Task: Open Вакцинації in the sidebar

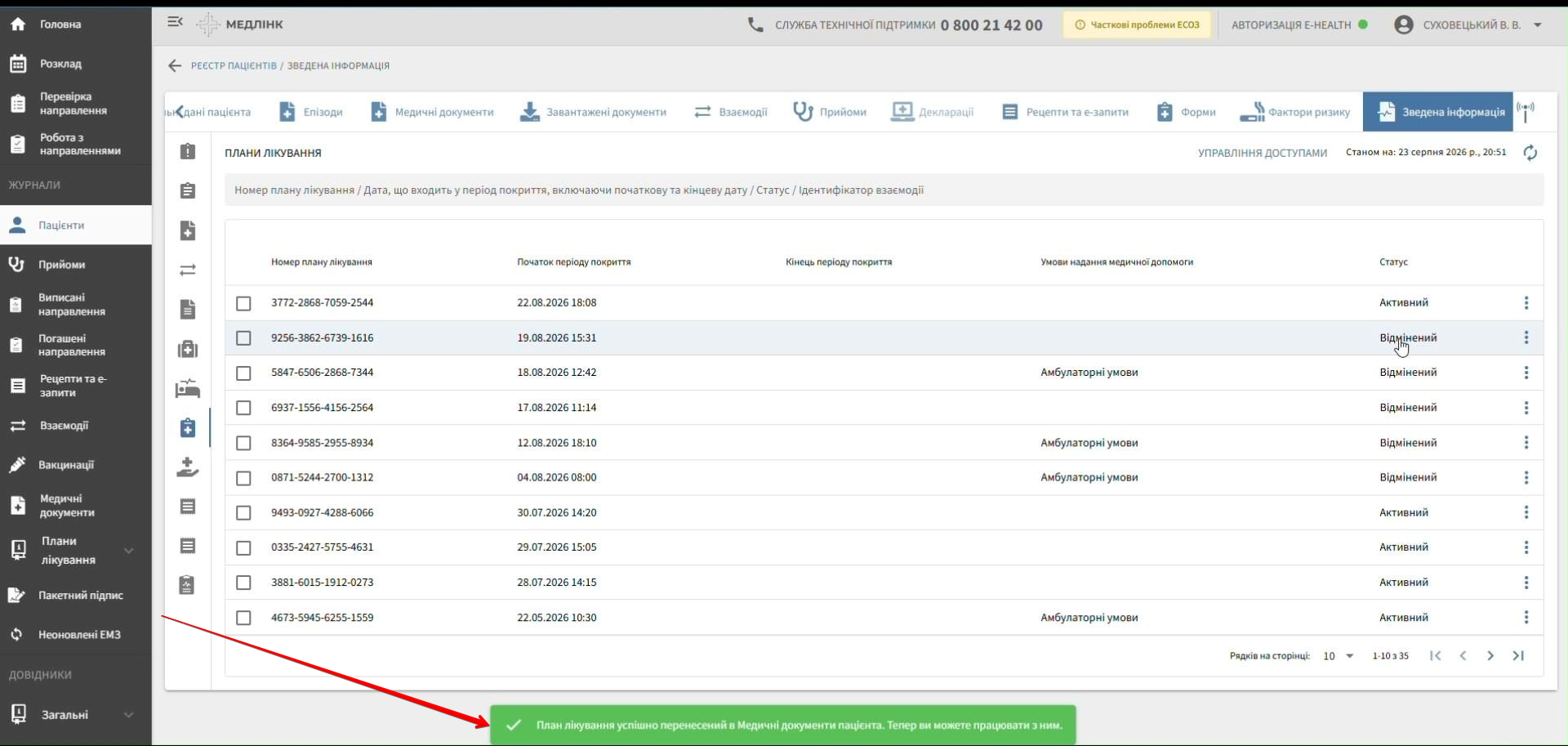Action: click(75, 465)
